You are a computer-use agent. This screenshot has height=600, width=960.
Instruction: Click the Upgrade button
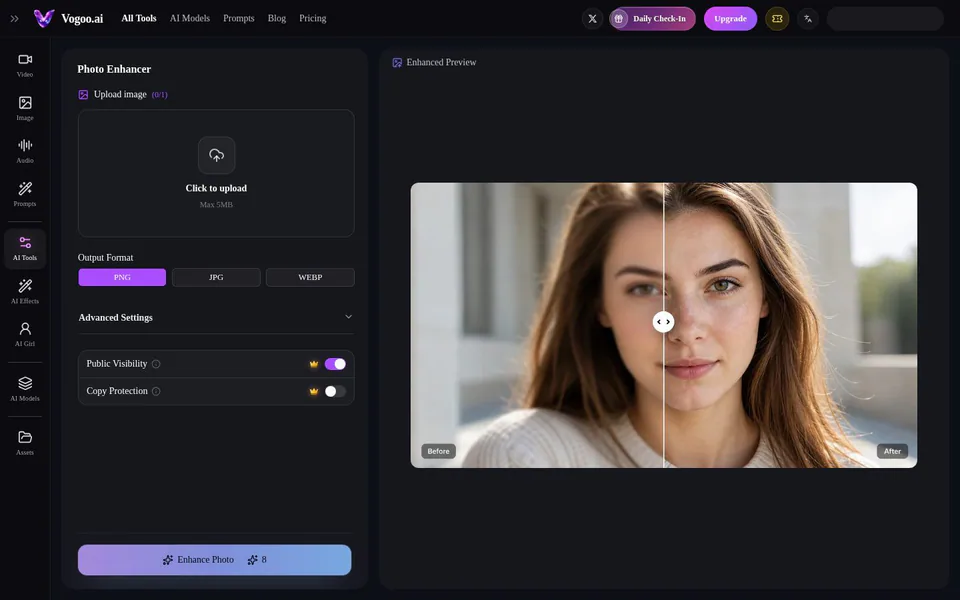[730, 18]
